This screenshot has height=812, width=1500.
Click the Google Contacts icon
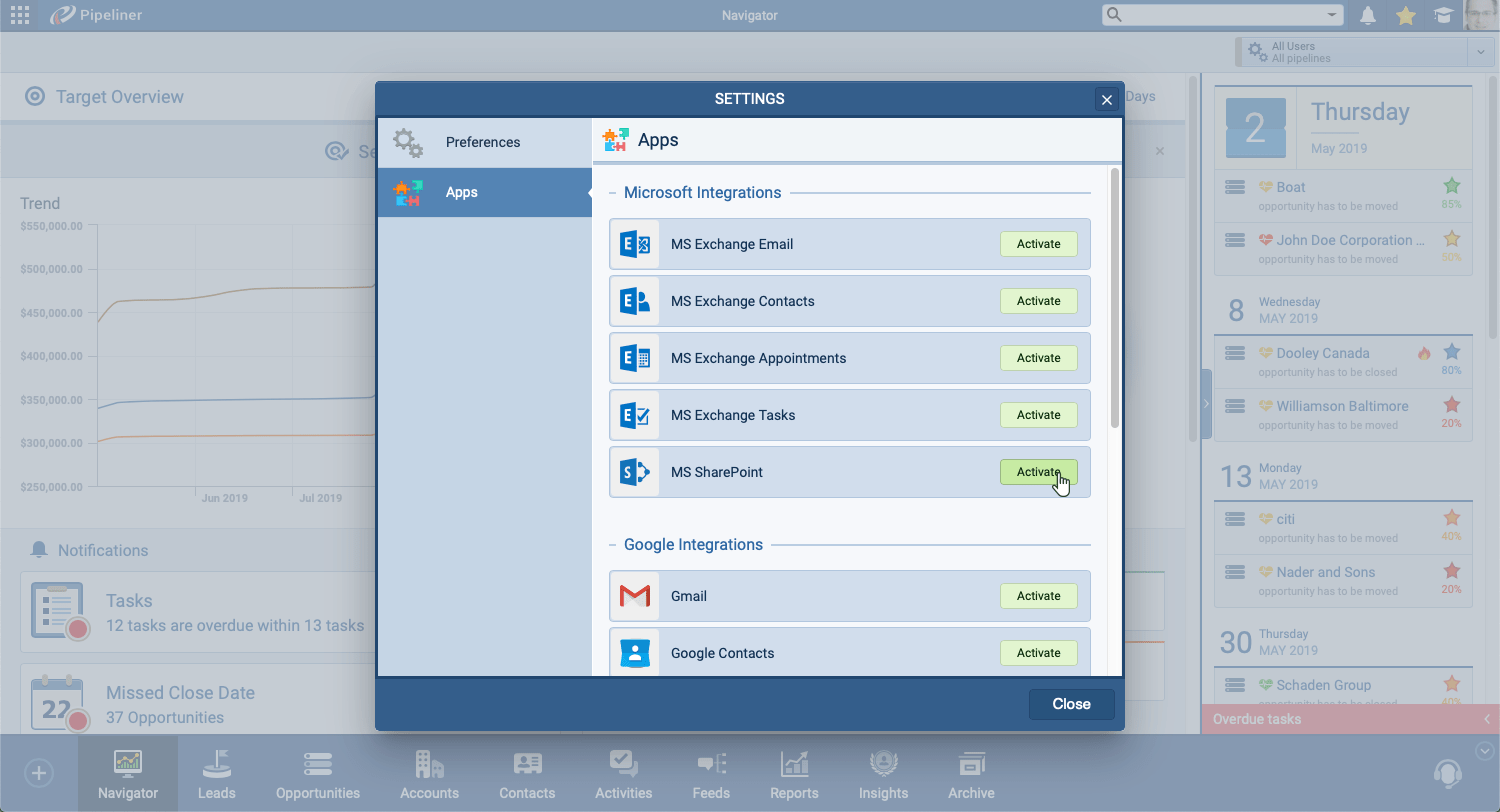click(x=635, y=653)
